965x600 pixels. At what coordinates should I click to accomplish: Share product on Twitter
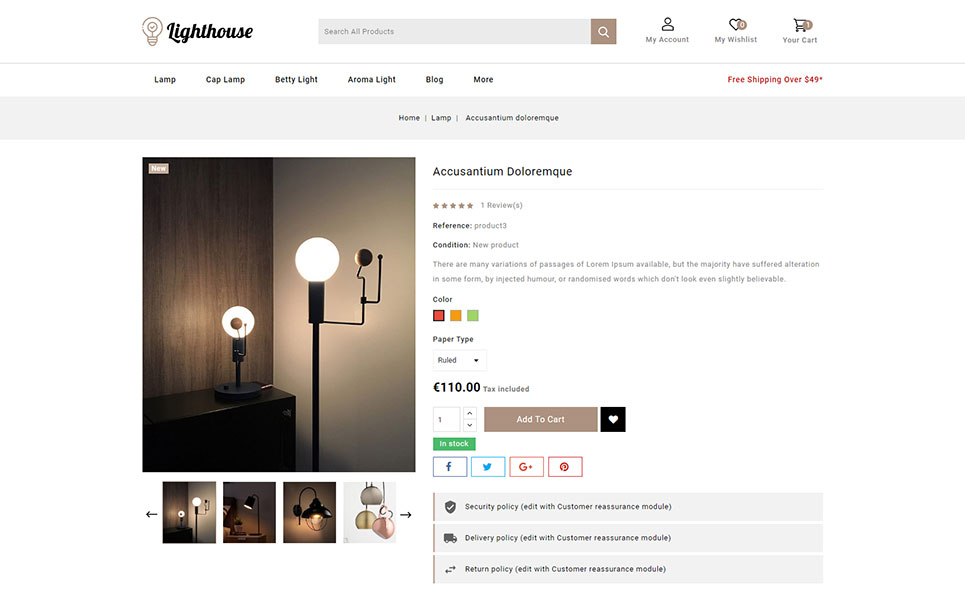point(488,466)
